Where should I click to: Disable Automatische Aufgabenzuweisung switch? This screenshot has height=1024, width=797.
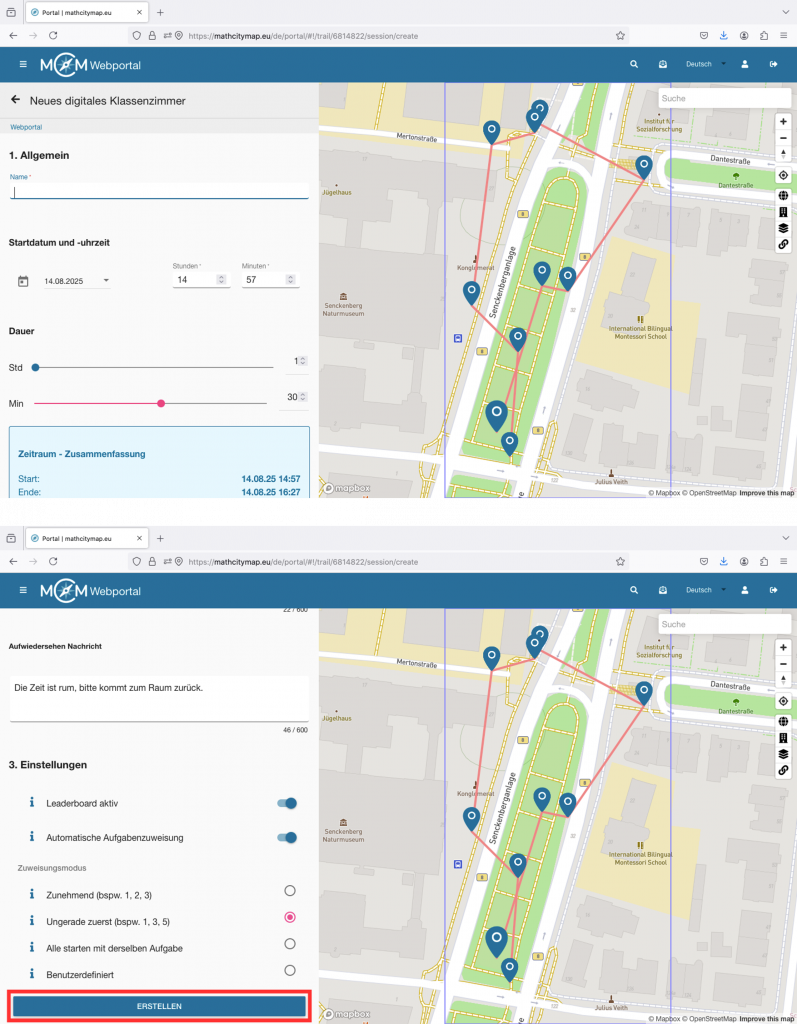point(288,837)
